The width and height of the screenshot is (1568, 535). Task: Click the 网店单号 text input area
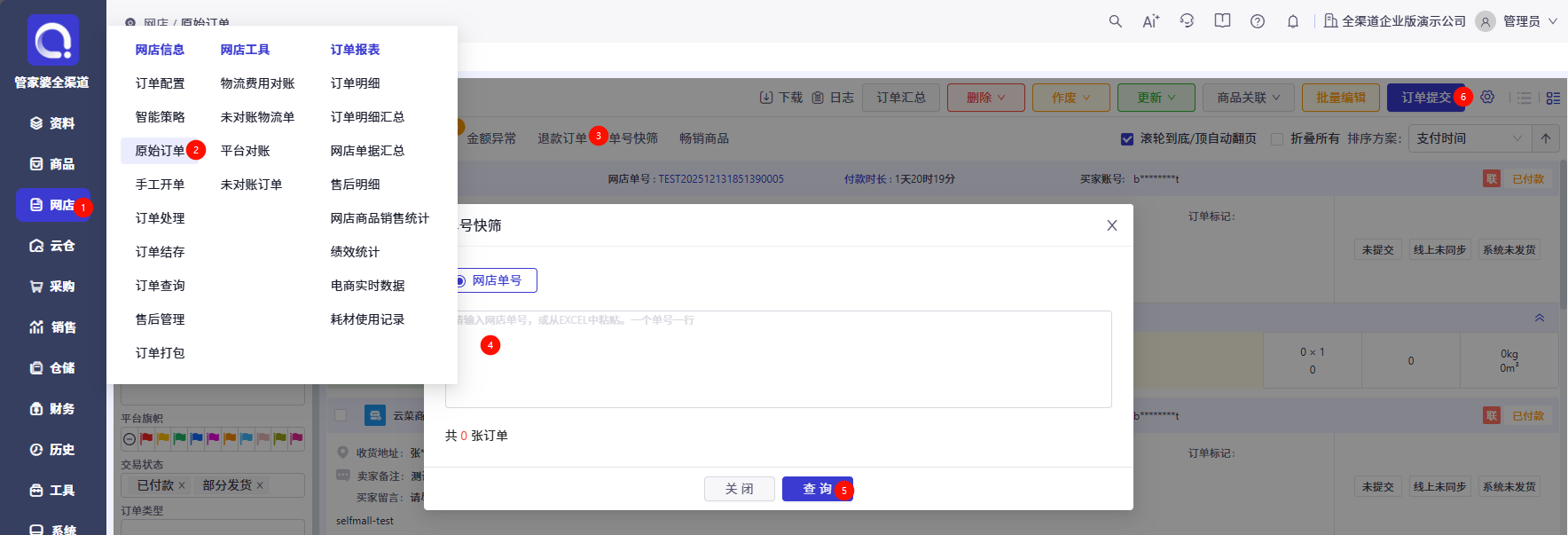pyautogui.click(x=779, y=359)
